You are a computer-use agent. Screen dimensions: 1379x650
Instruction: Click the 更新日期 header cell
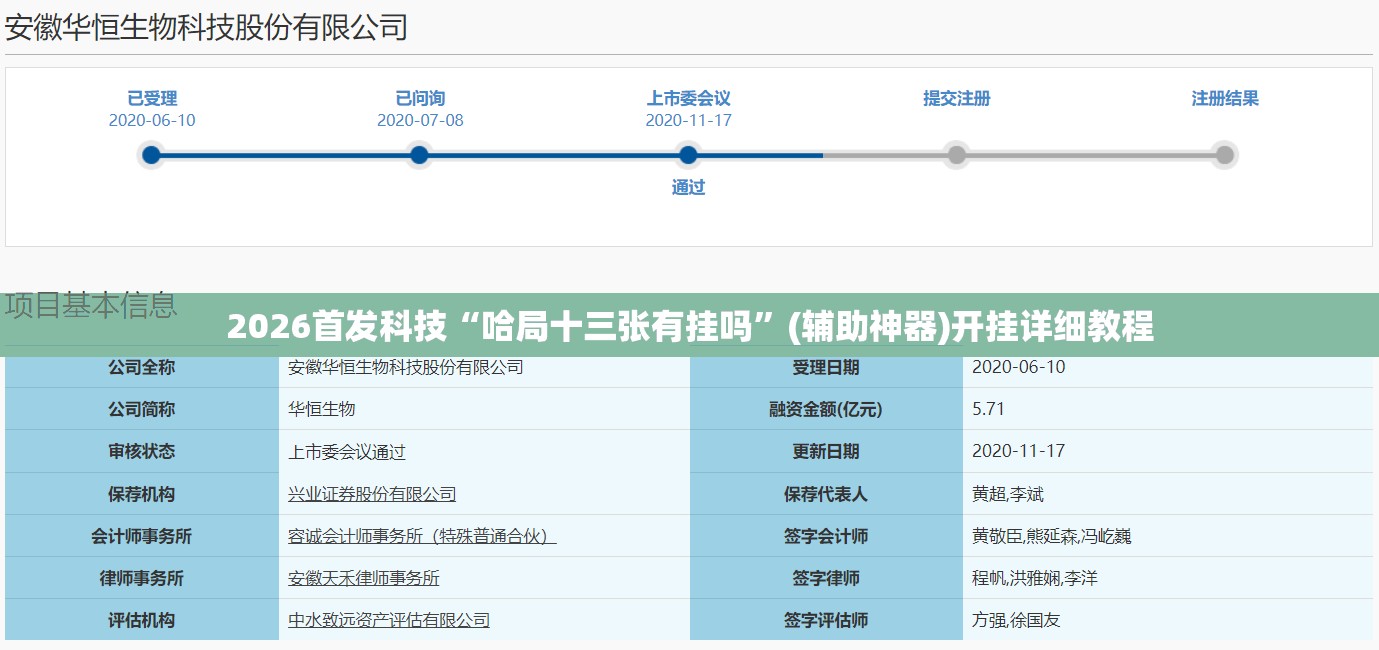(826, 451)
